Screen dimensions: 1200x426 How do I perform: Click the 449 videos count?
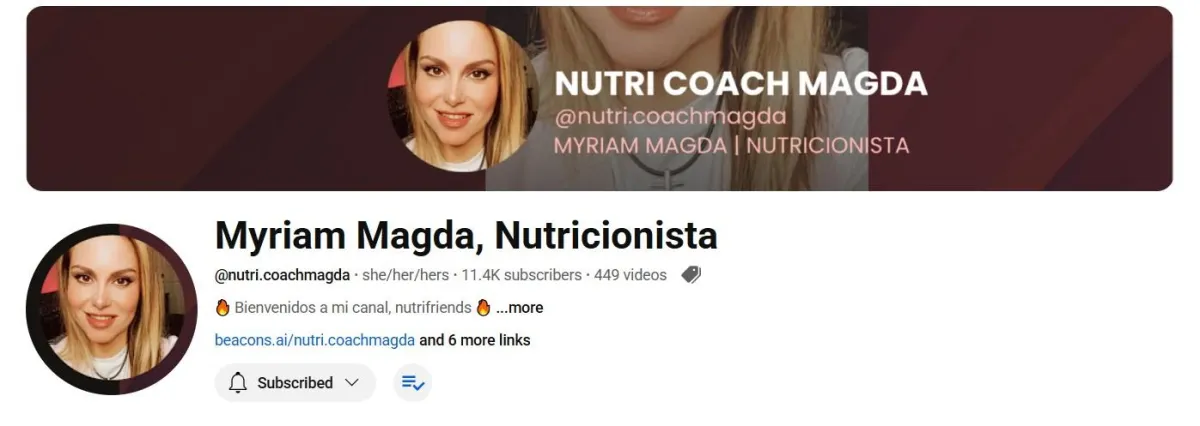[630, 275]
